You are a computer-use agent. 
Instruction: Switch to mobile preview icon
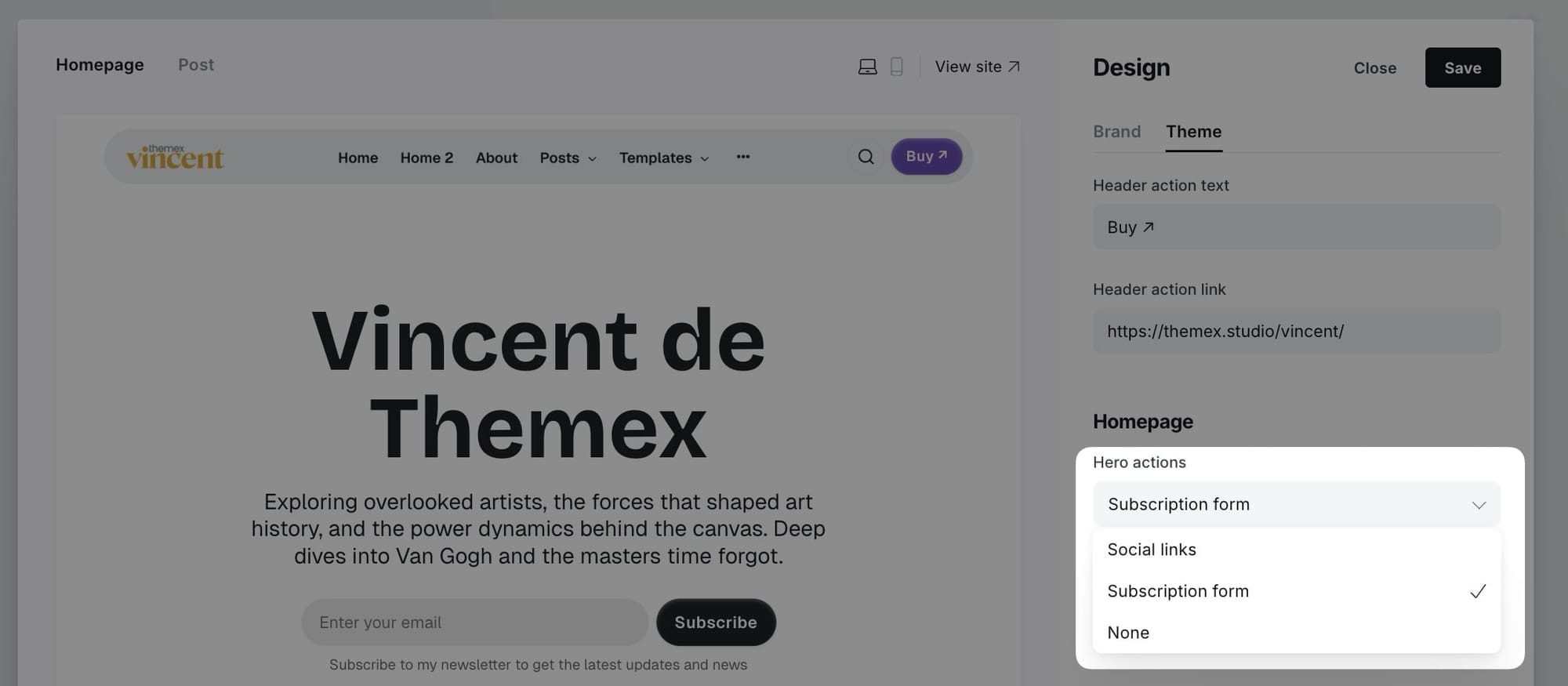pos(896,67)
